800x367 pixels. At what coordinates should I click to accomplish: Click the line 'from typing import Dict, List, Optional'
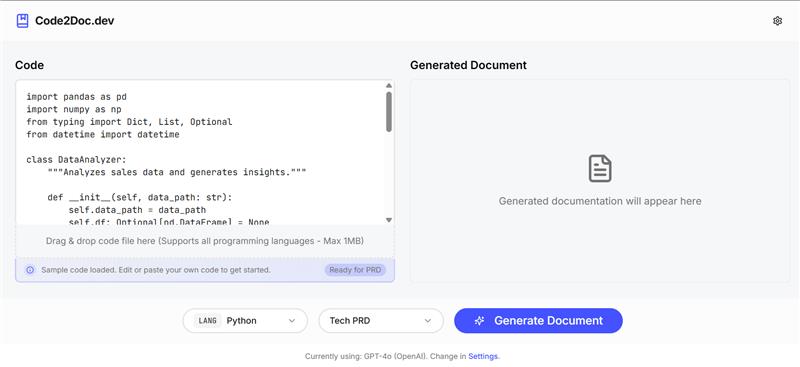(129, 122)
